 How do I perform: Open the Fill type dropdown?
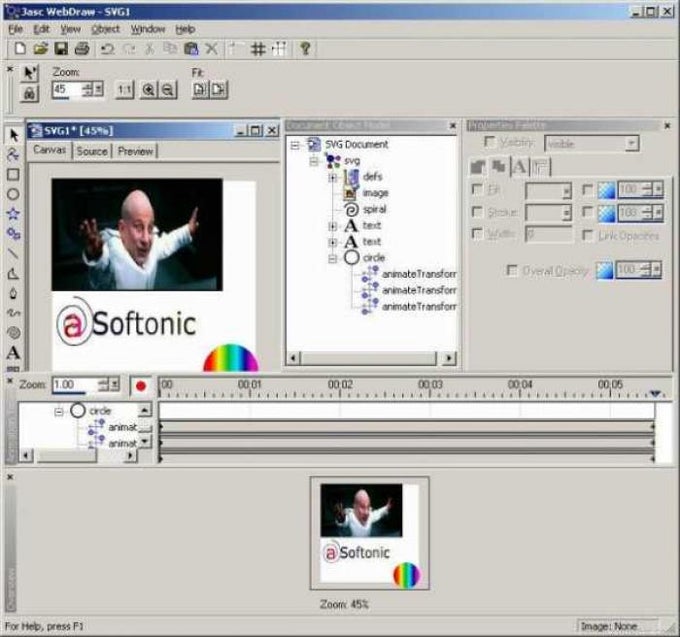point(566,191)
